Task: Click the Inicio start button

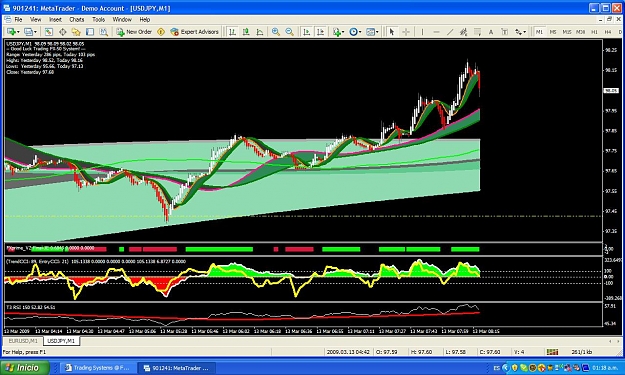Action: pos(25,368)
